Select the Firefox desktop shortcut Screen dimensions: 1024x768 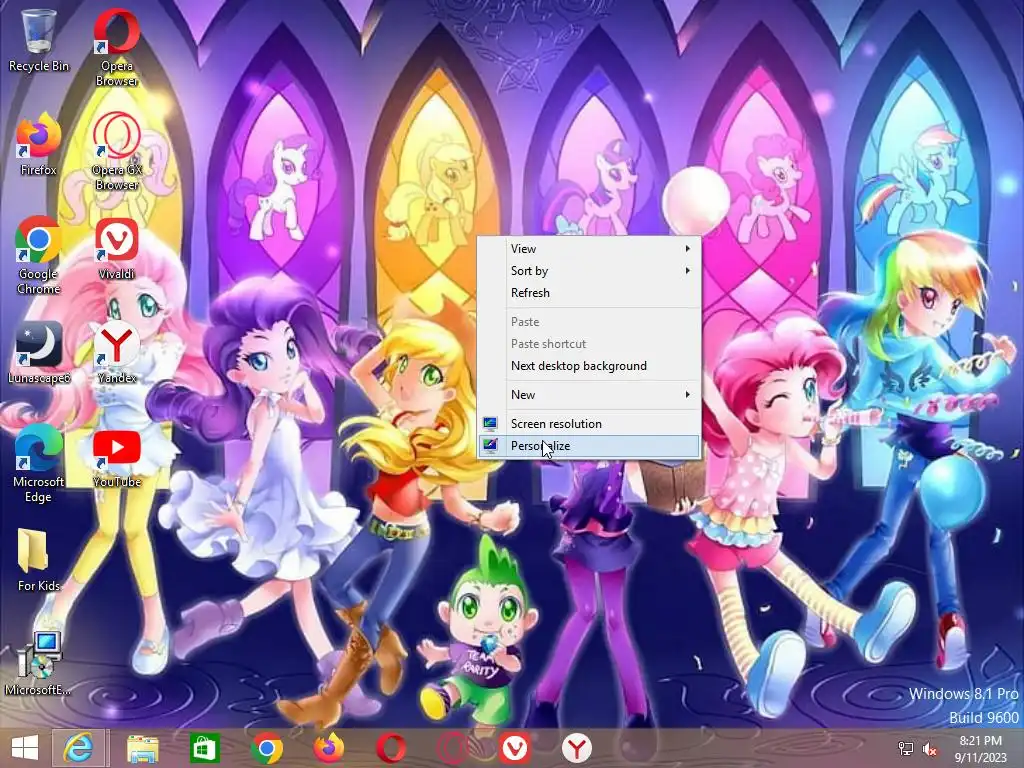tap(38, 144)
